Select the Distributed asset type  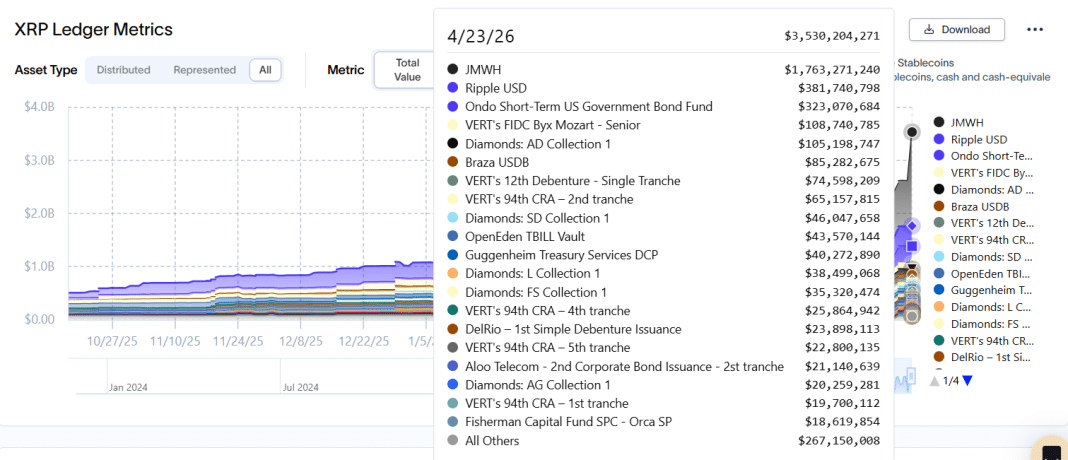(123, 70)
